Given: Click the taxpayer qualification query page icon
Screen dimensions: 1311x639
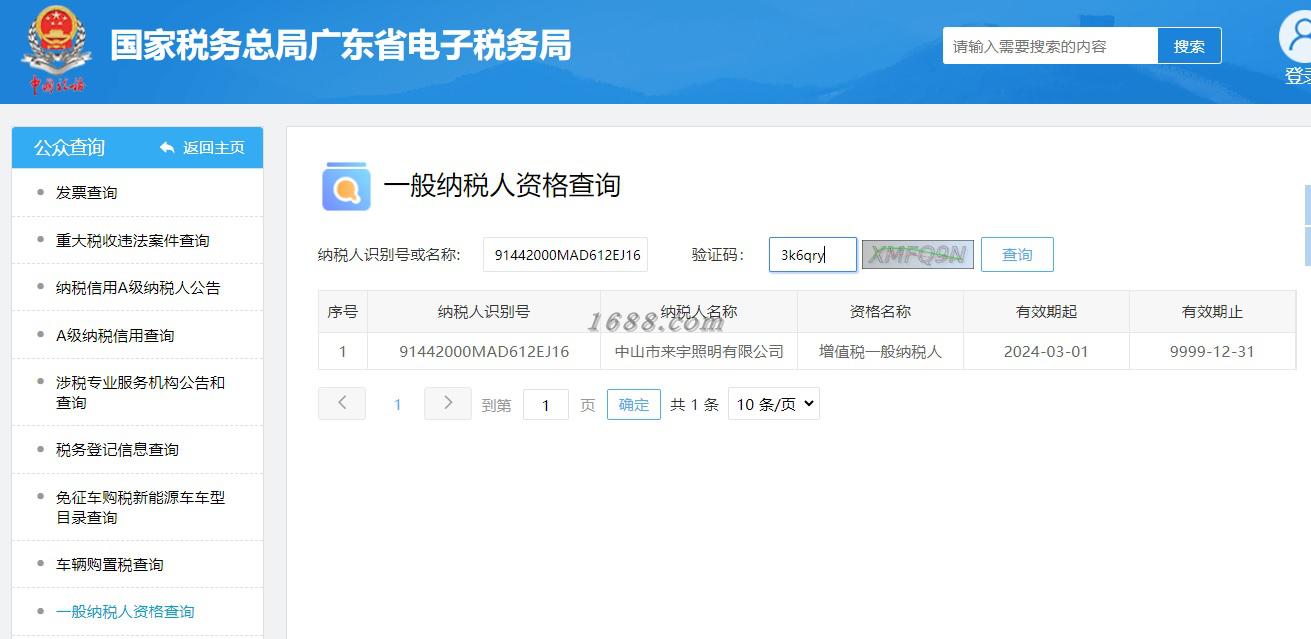Looking at the screenshot, I should pos(346,186).
